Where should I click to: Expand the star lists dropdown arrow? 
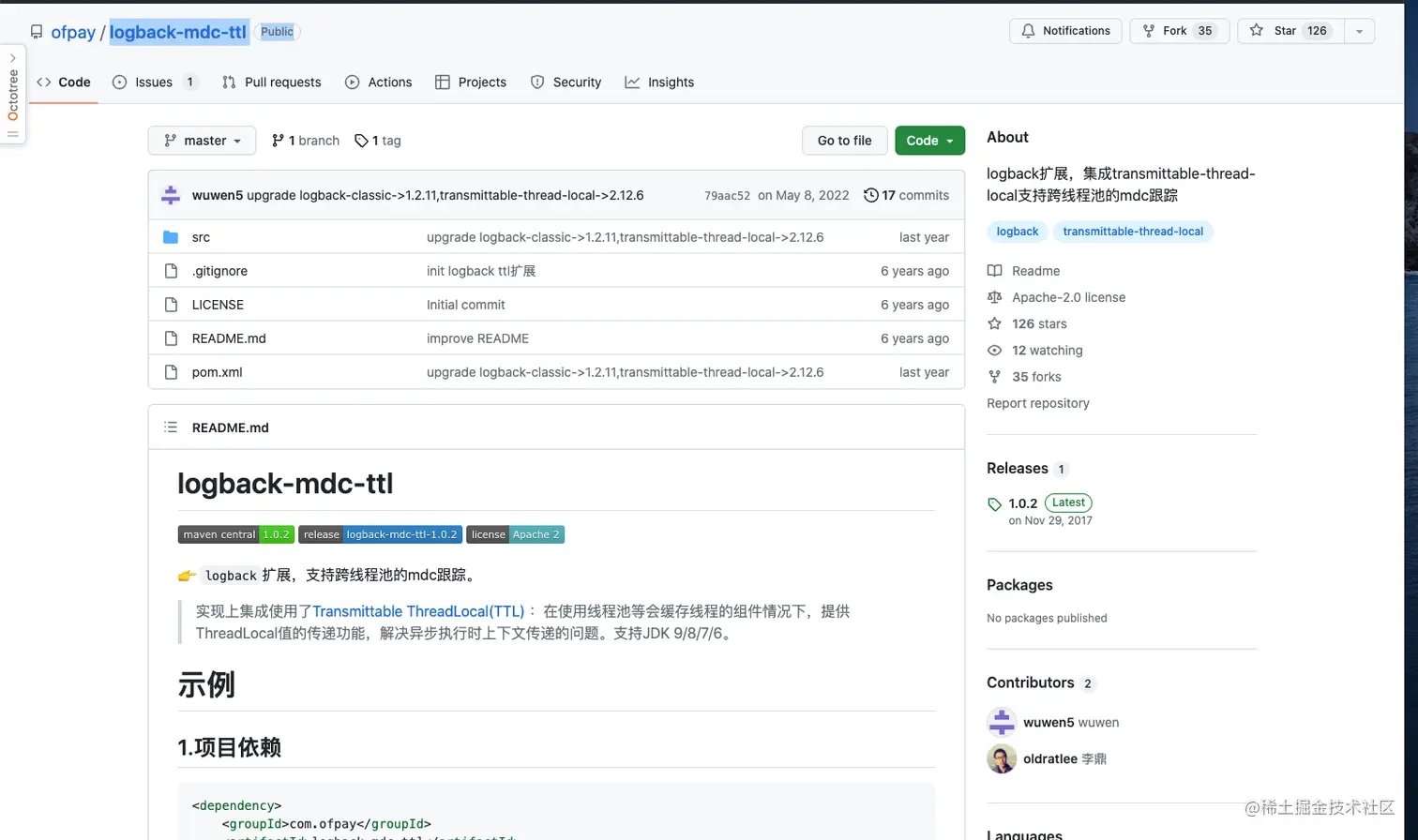tap(1359, 31)
